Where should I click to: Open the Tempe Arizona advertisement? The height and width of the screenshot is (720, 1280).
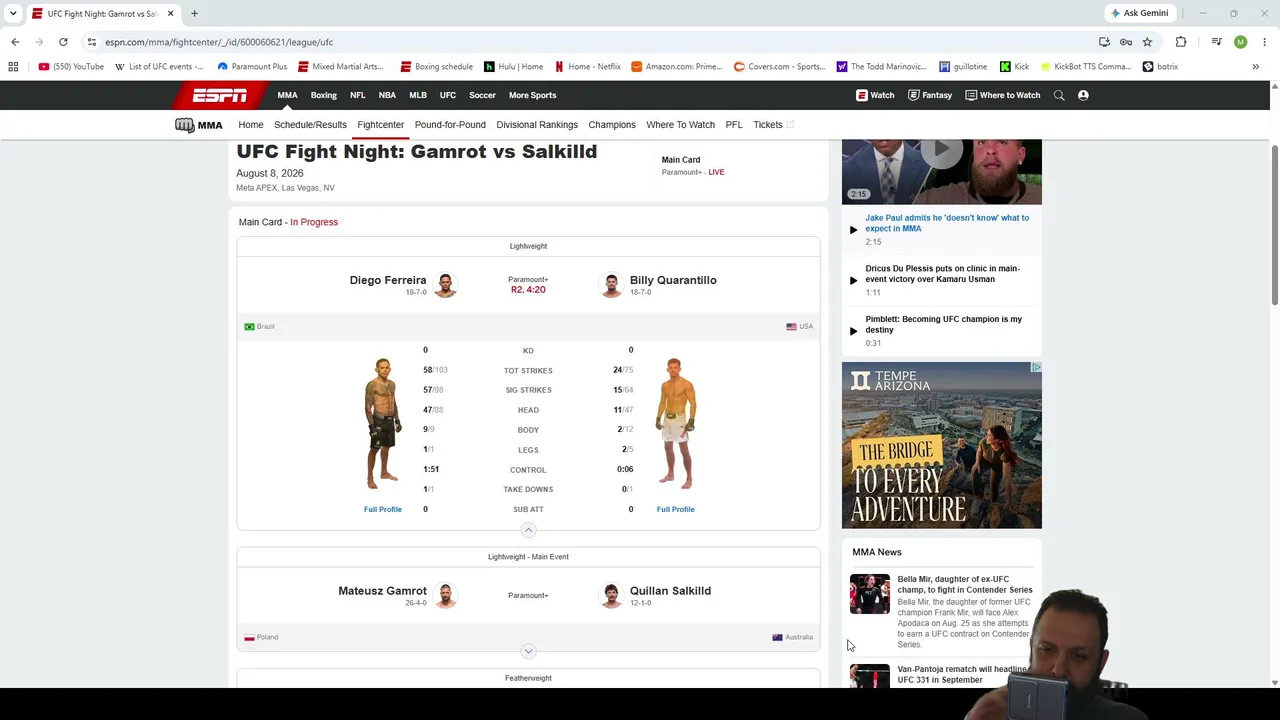click(941, 445)
